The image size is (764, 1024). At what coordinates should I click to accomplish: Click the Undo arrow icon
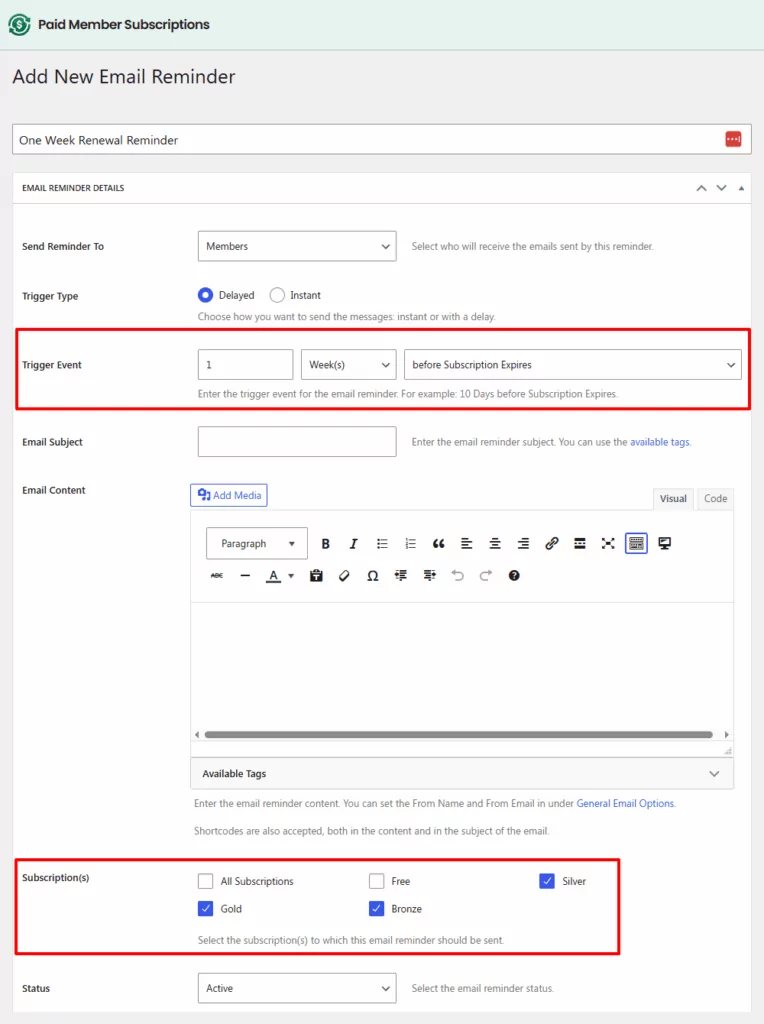[457, 576]
